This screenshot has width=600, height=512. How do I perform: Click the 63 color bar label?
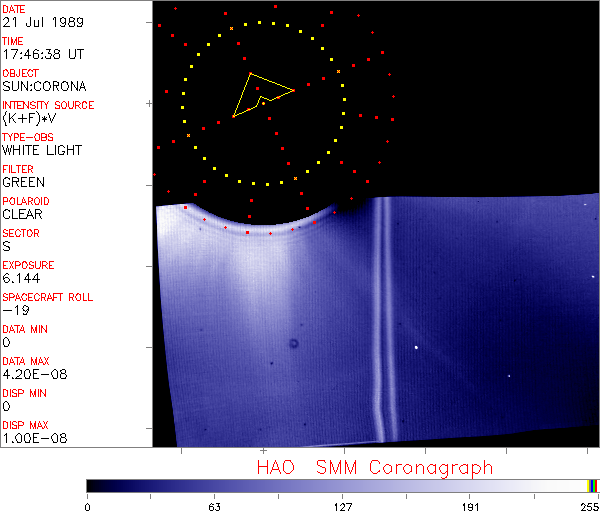pyautogui.click(x=215, y=507)
